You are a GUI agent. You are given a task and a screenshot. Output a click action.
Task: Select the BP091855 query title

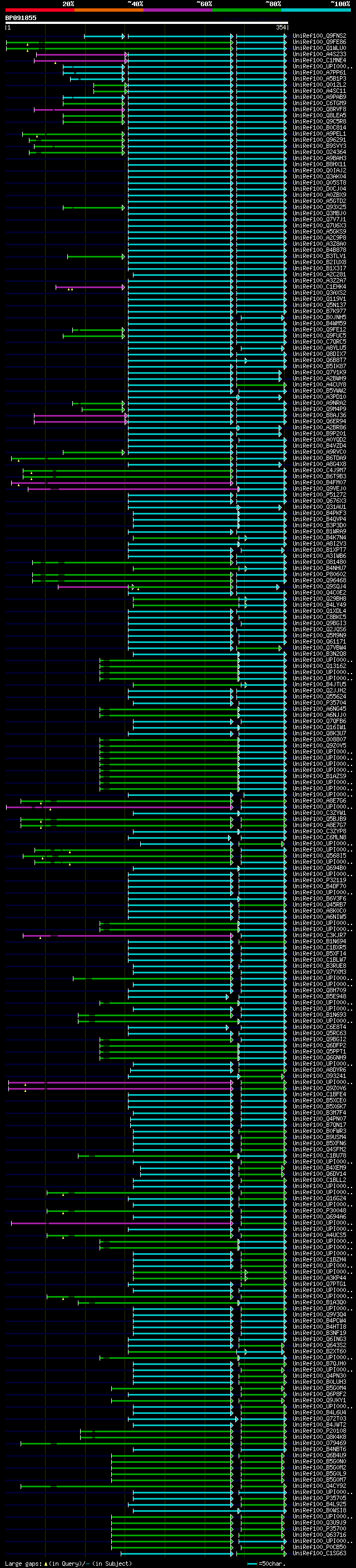[21, 18]
